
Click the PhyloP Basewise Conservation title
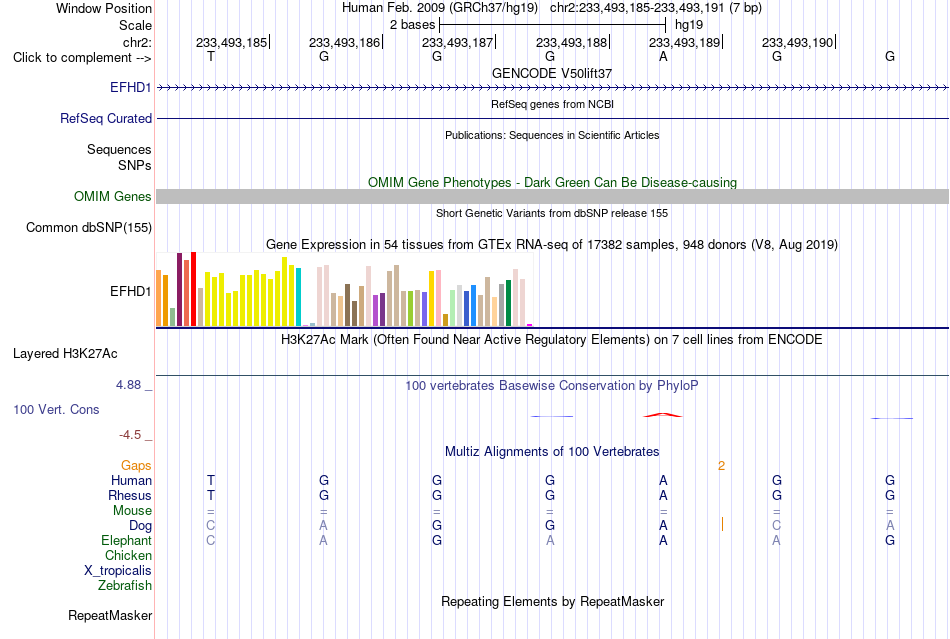(552, 386)
